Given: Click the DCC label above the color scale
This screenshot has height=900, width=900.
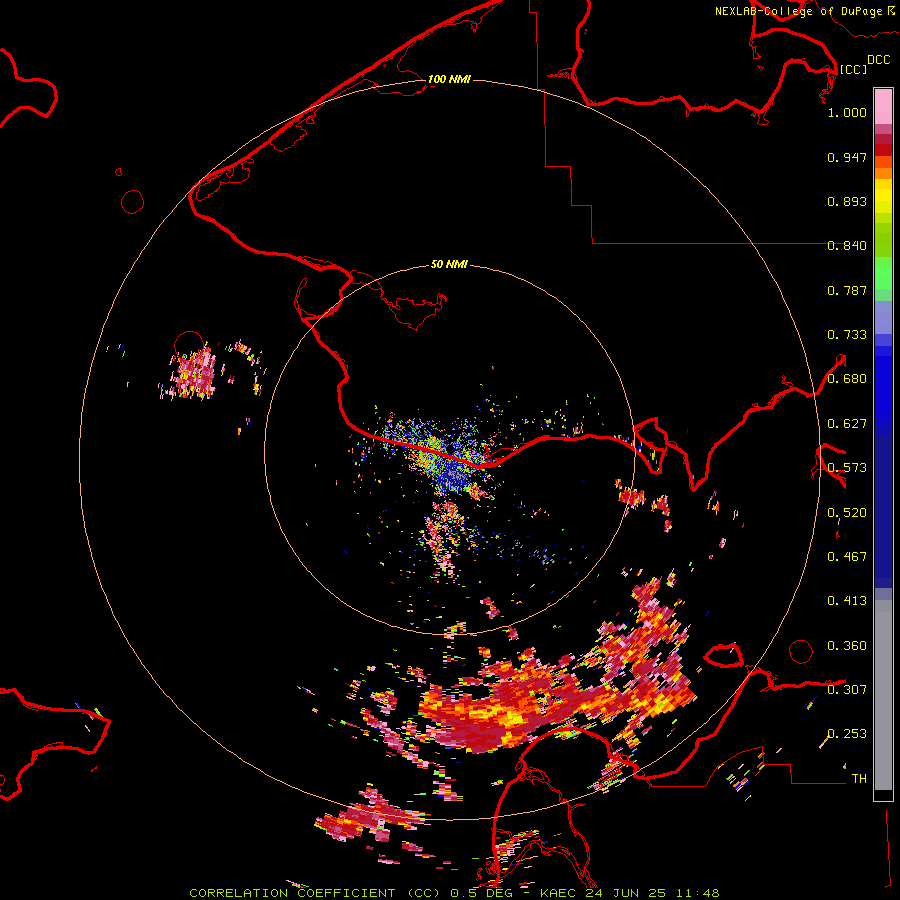Looking at the screenshot, I should (x=878, y=60).
